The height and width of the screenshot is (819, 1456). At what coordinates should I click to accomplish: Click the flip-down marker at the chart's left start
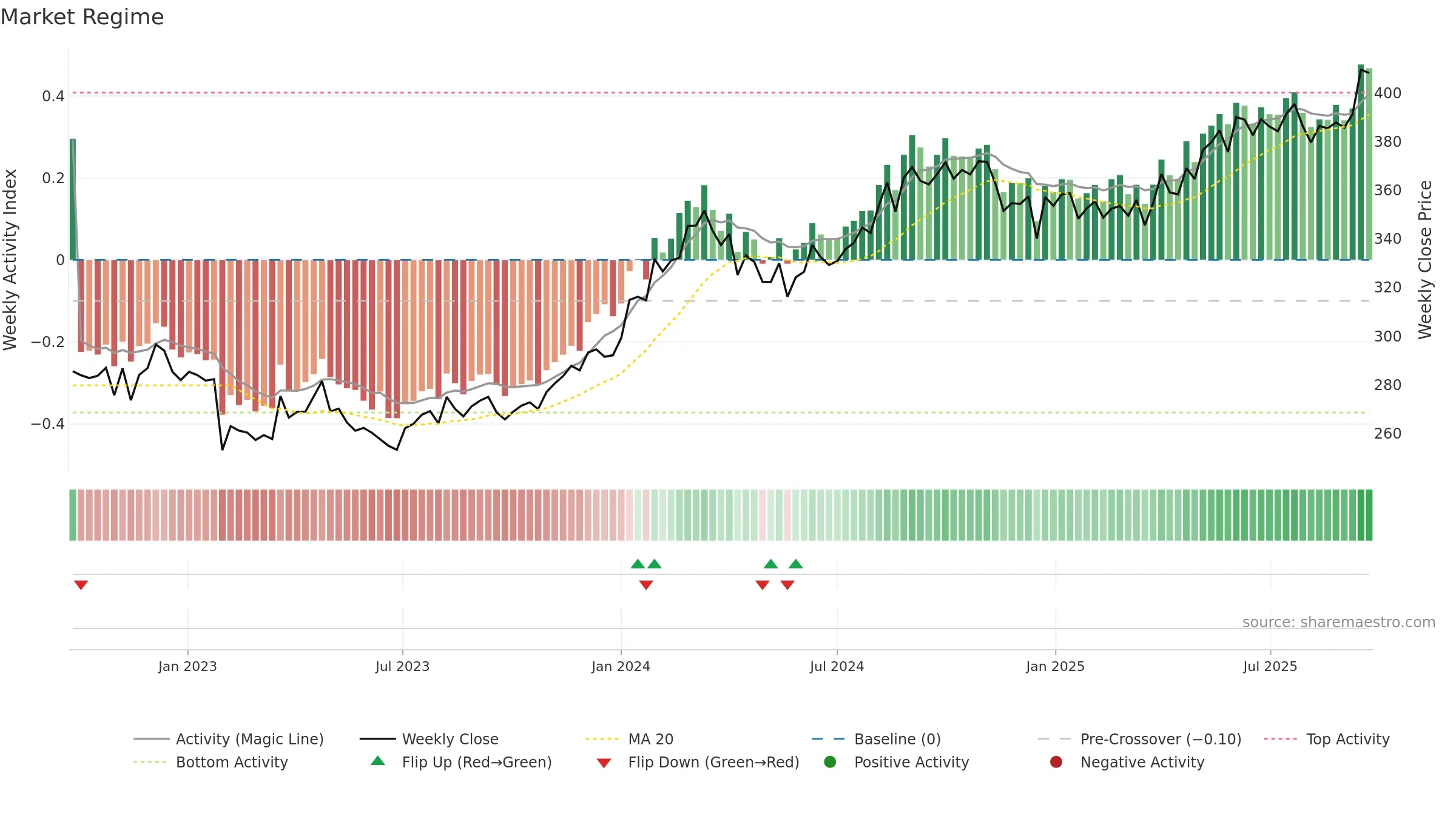tap(81, 585)
